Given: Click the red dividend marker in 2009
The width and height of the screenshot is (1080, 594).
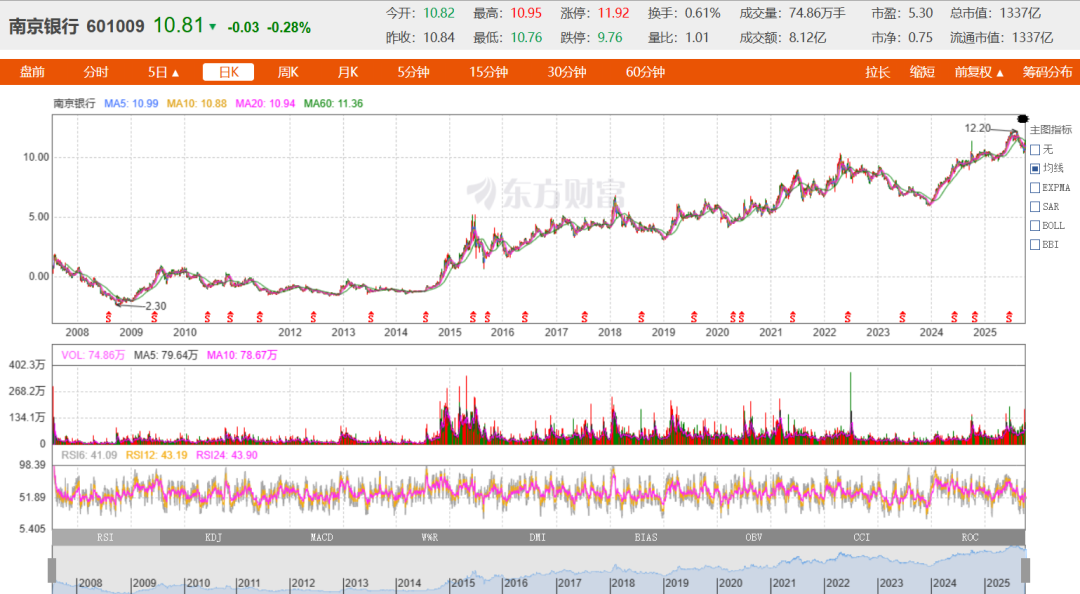Looking at the screenshot, I should [154, 317].
